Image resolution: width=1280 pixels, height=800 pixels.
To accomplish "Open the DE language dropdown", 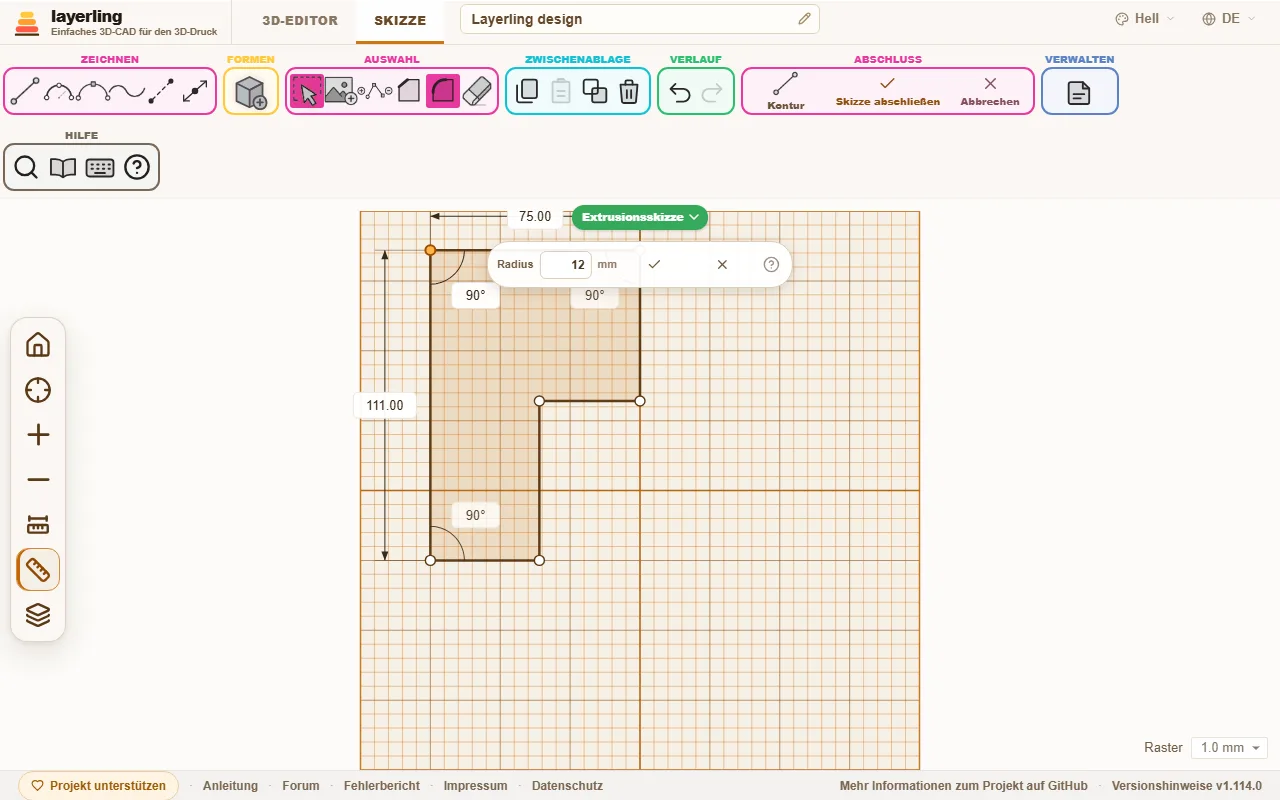I will click(x=1229, y=19).
